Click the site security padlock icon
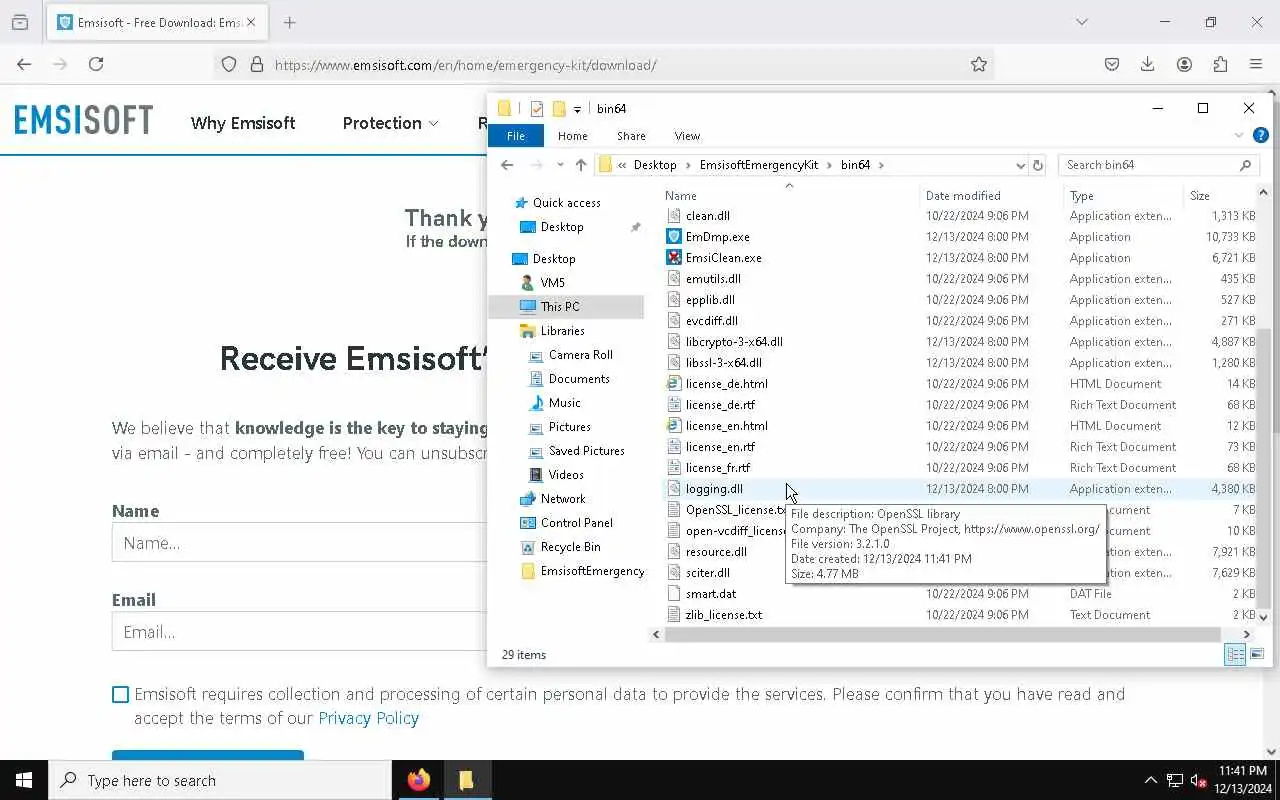 256,64
